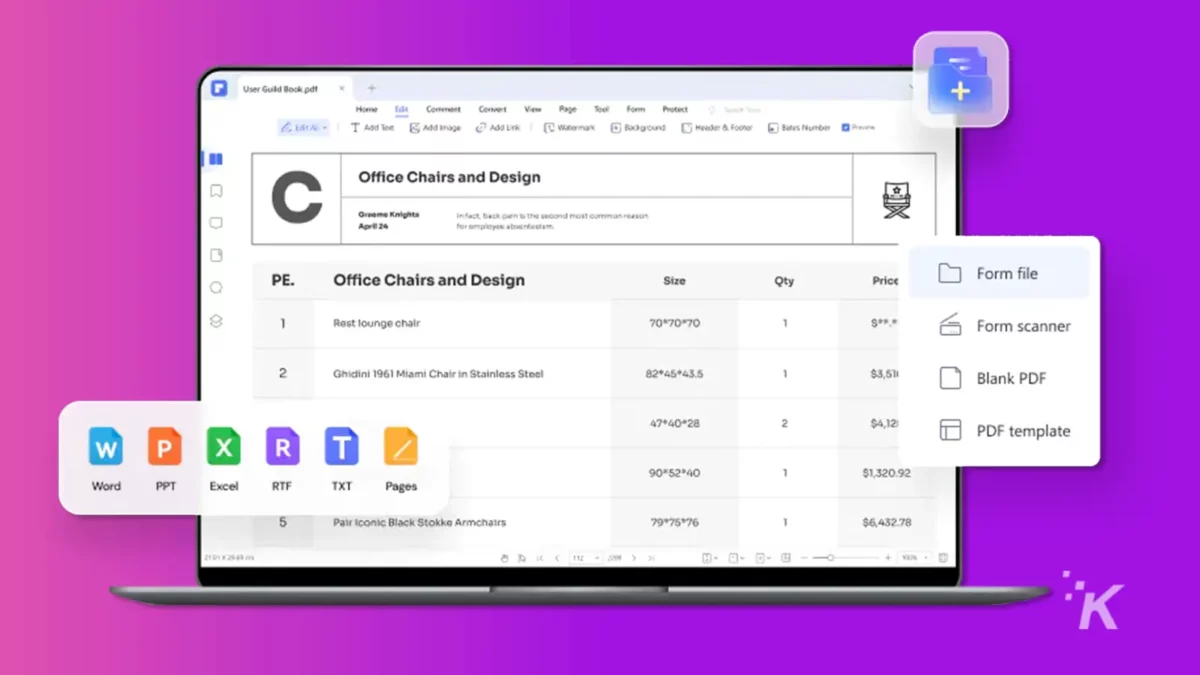
Task: Open a new tab with plus button
Action: tap(371, 89)
